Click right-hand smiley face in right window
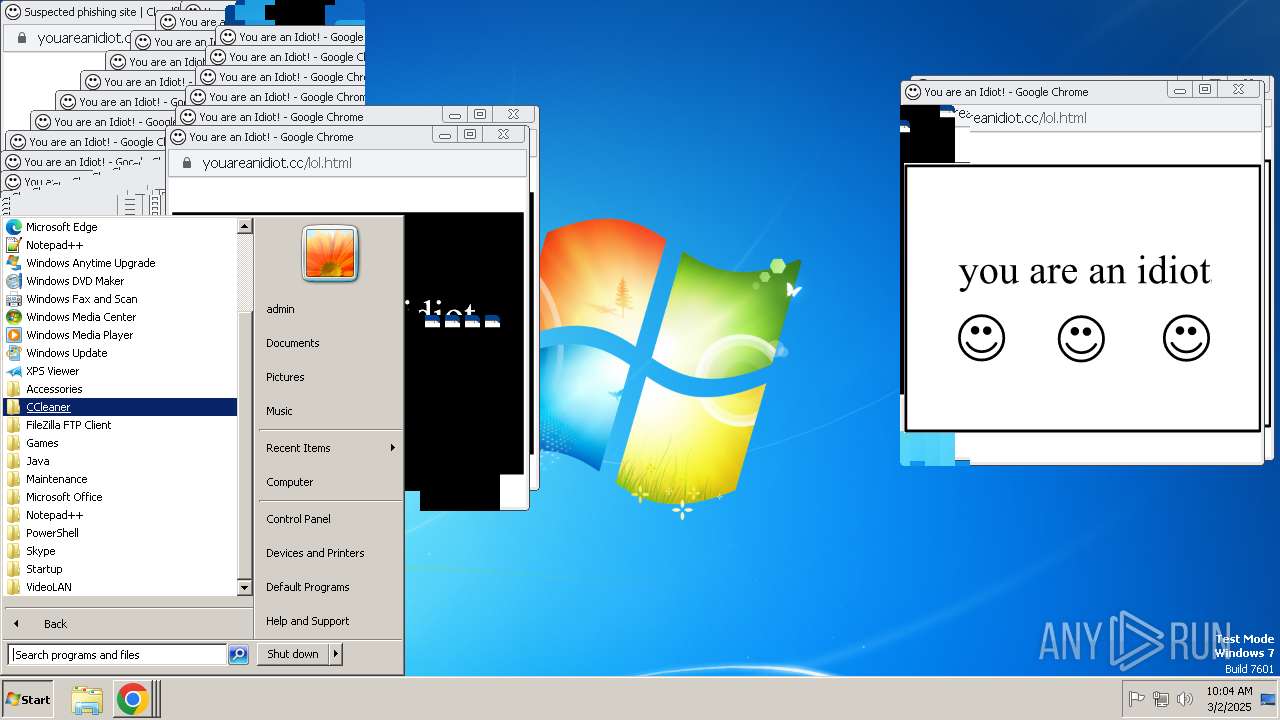This screenshot has width=1280, height=720. 1186,338
